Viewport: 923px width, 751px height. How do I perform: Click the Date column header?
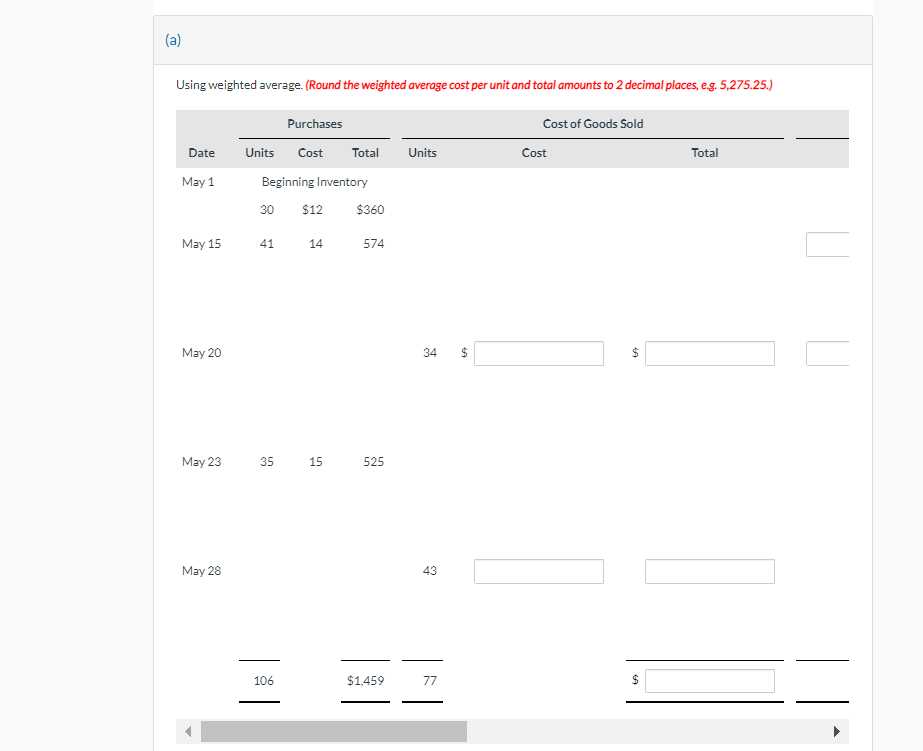point(201,152)
